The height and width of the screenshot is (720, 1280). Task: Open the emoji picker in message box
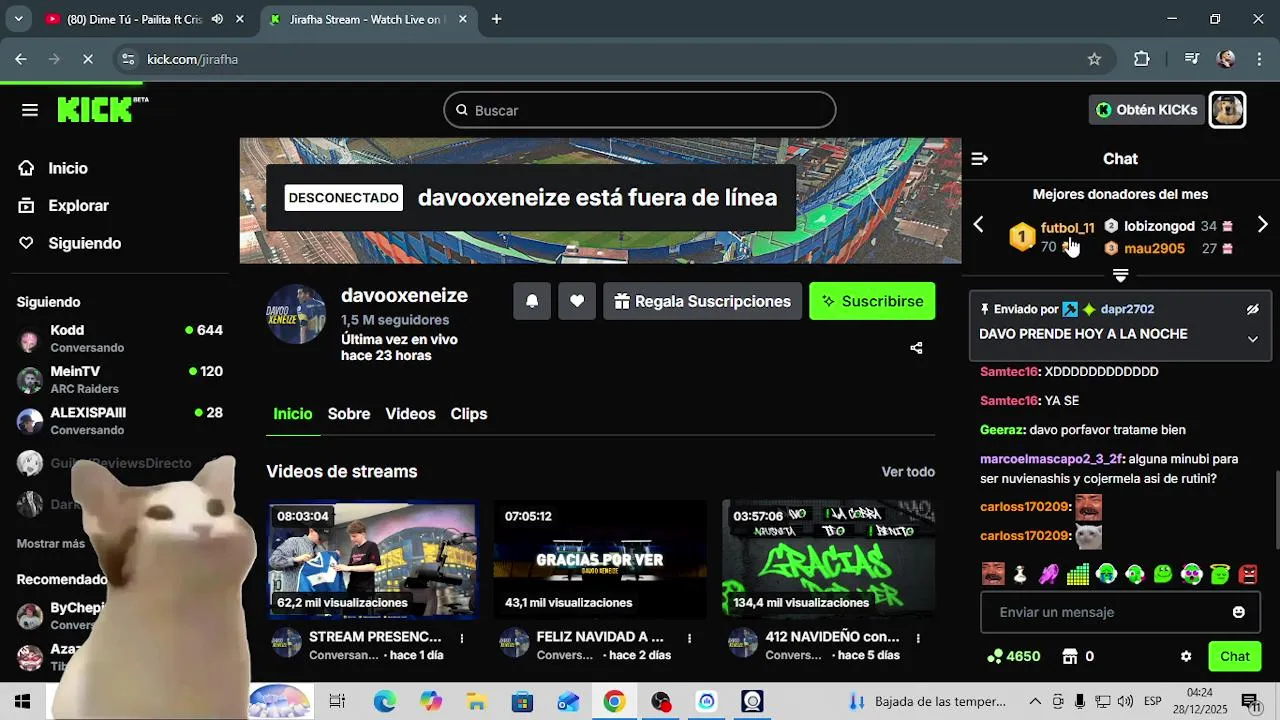(1239, 612)
